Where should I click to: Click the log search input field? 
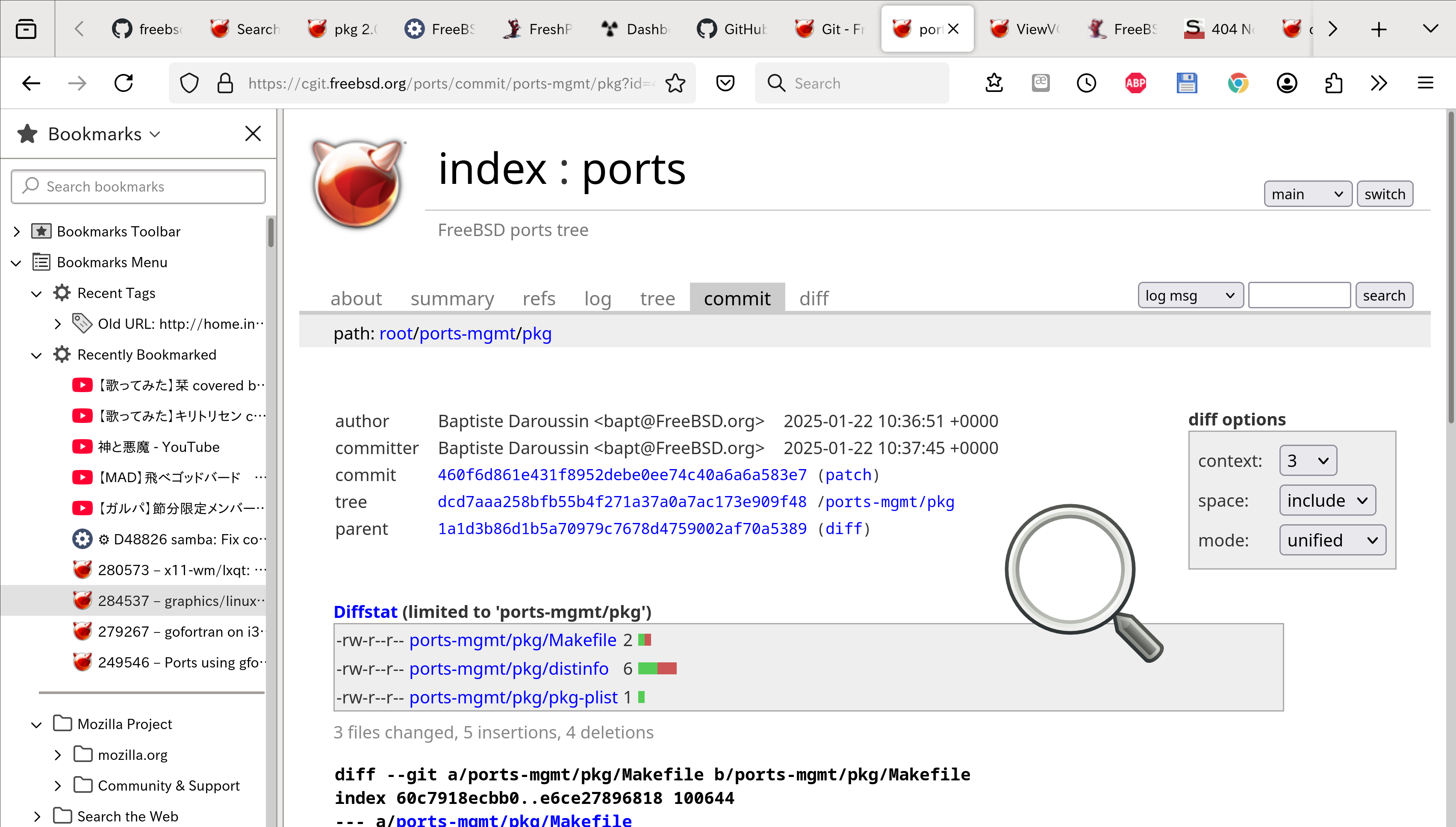click(x=1299, y=295)
